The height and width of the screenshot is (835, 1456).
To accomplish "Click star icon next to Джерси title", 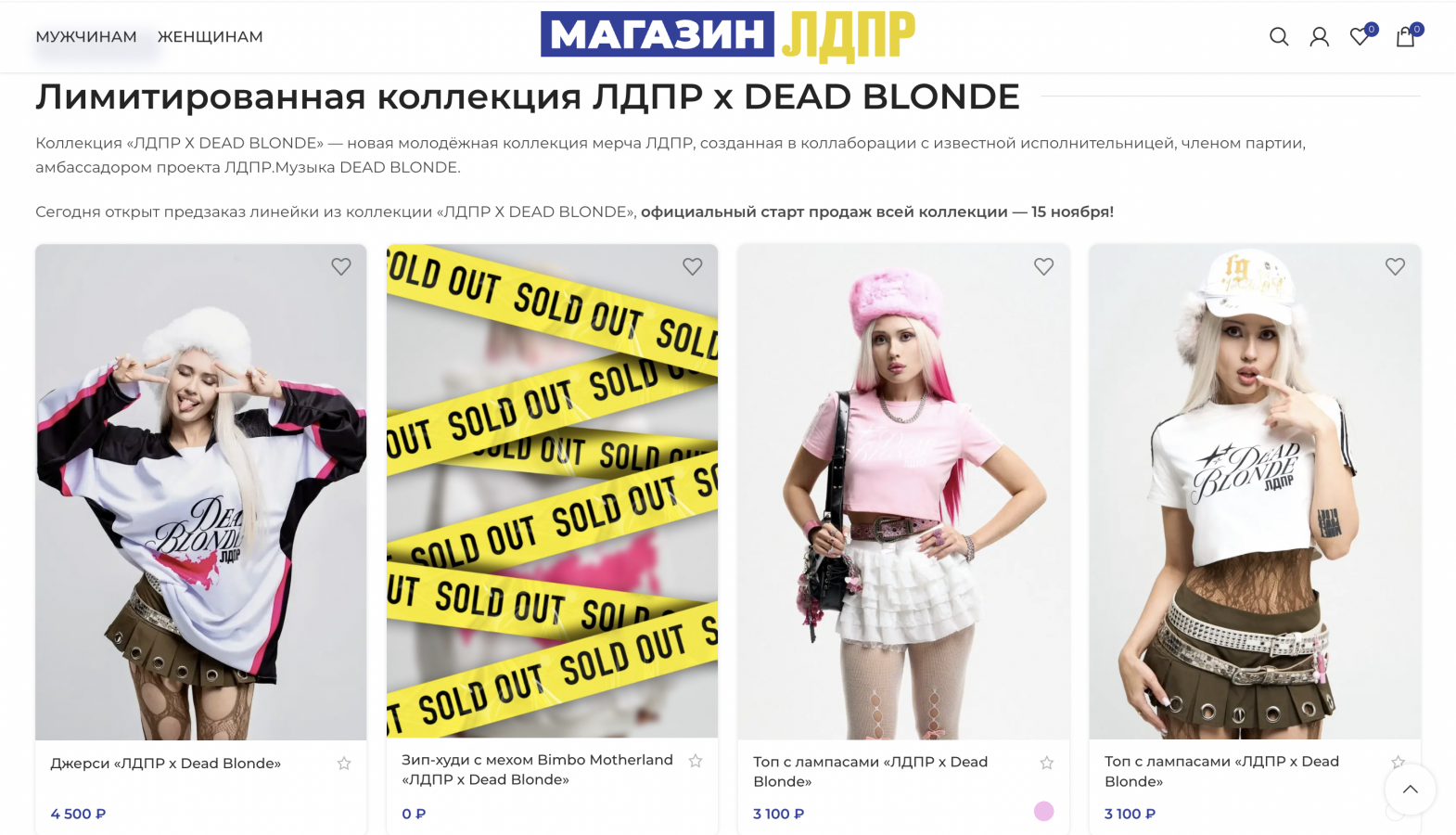I will click(344, 764).
